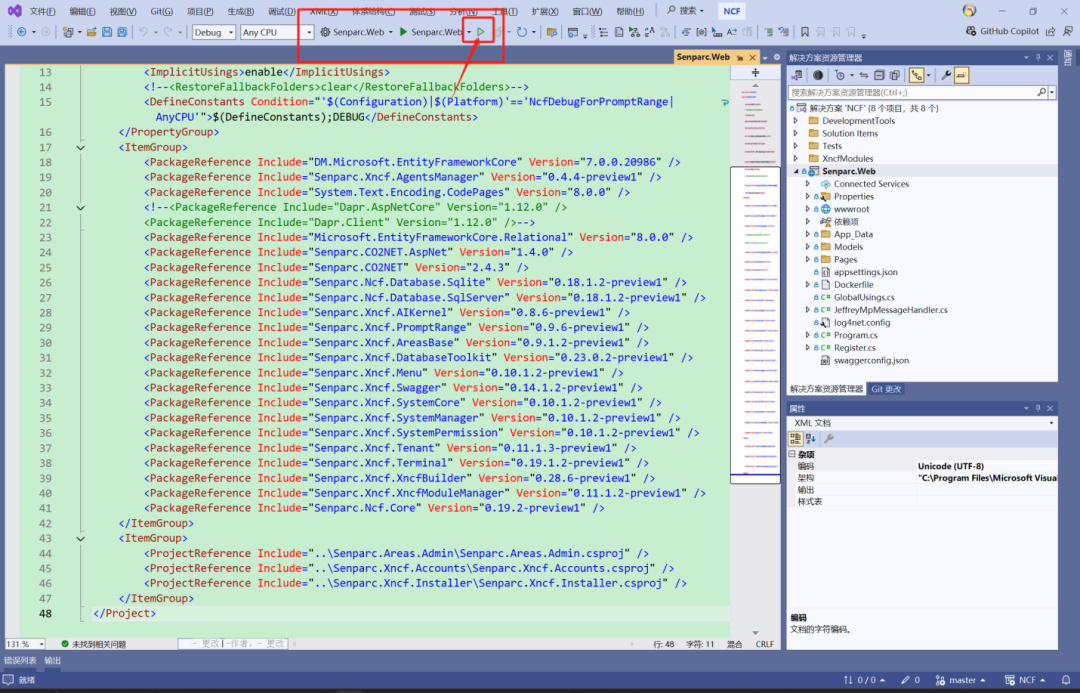Click the property pages wrench in Properties panel
Image resolution: width=1080 pixels, height=693 pixels.
[x=829, y=439]
